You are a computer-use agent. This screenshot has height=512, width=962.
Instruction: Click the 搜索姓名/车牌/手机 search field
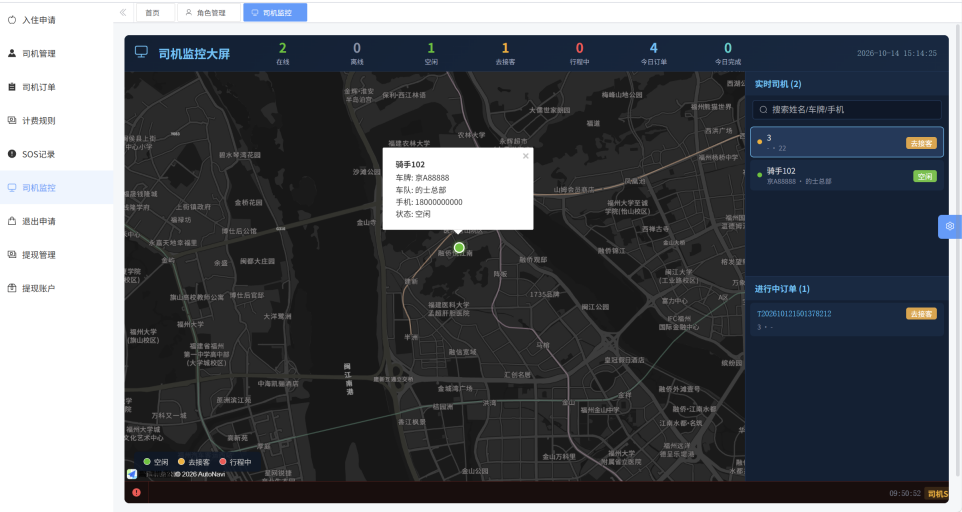(x=847, y=110)
